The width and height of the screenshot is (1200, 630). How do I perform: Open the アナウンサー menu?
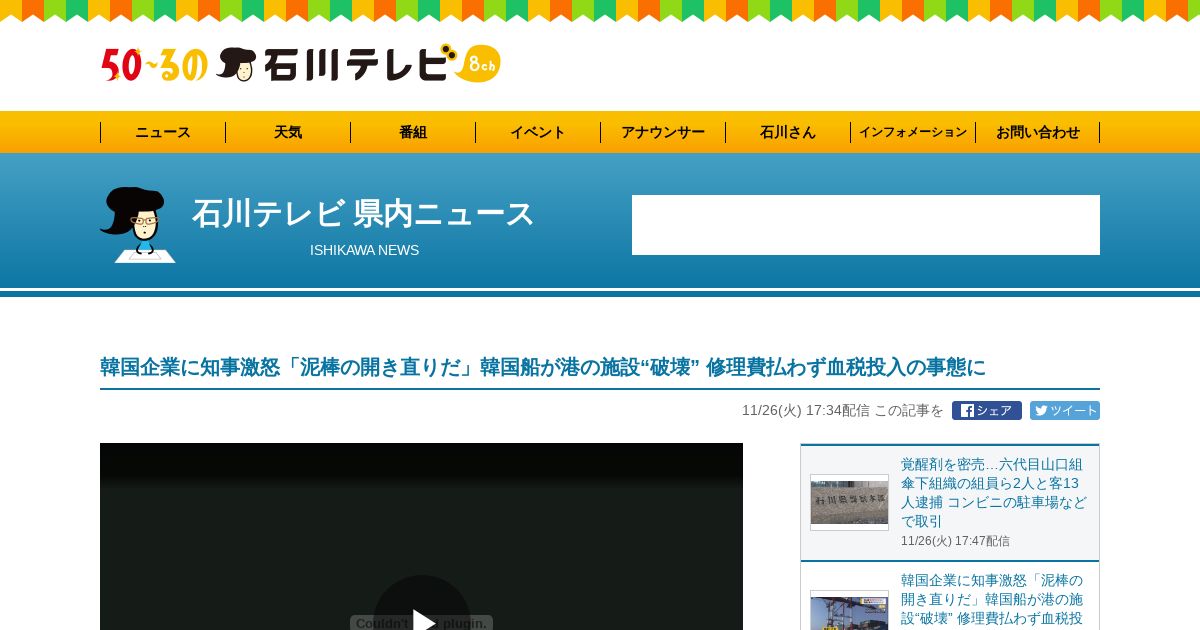pos(663,132)
